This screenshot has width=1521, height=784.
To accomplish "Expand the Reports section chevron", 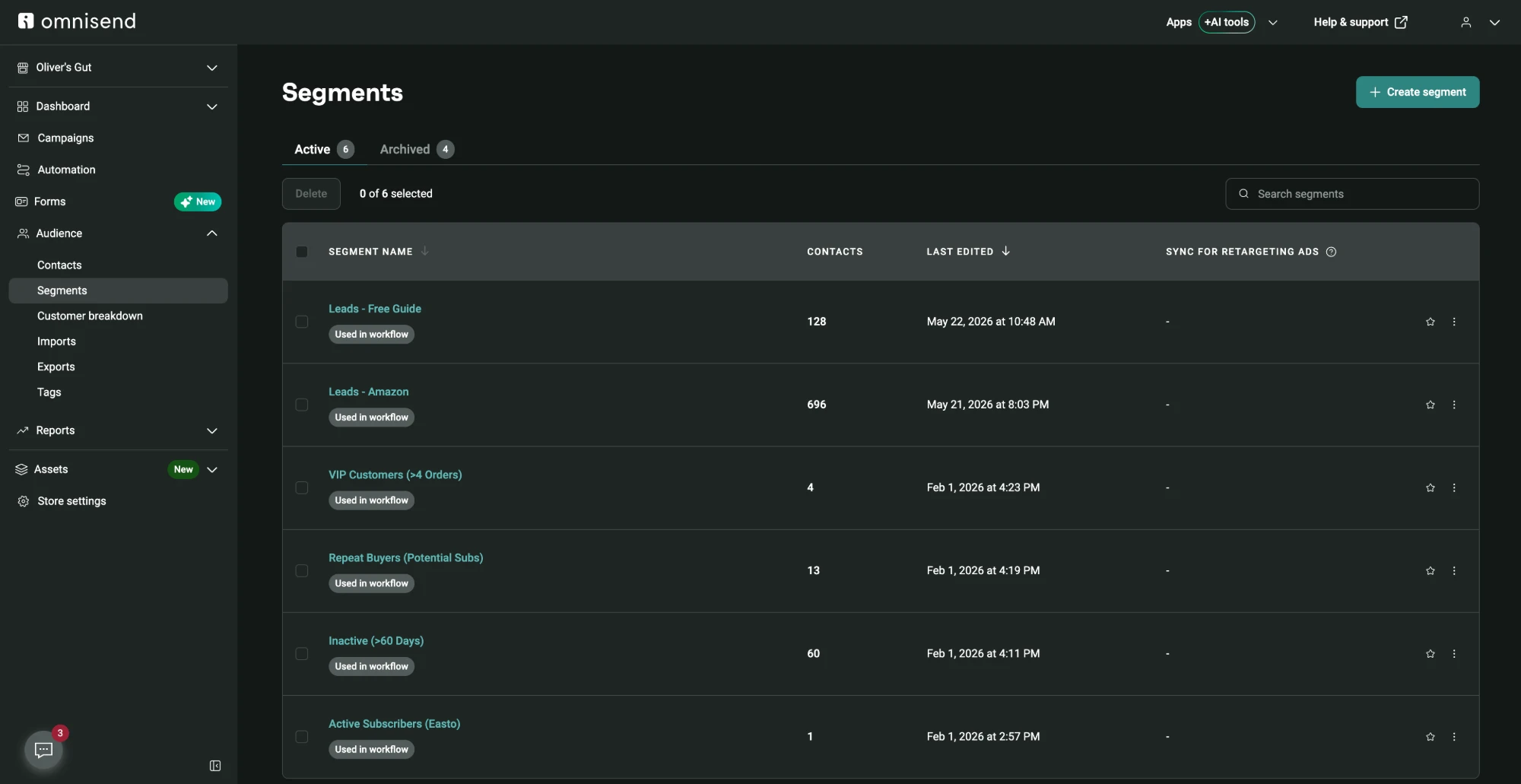I will point(212,430).
